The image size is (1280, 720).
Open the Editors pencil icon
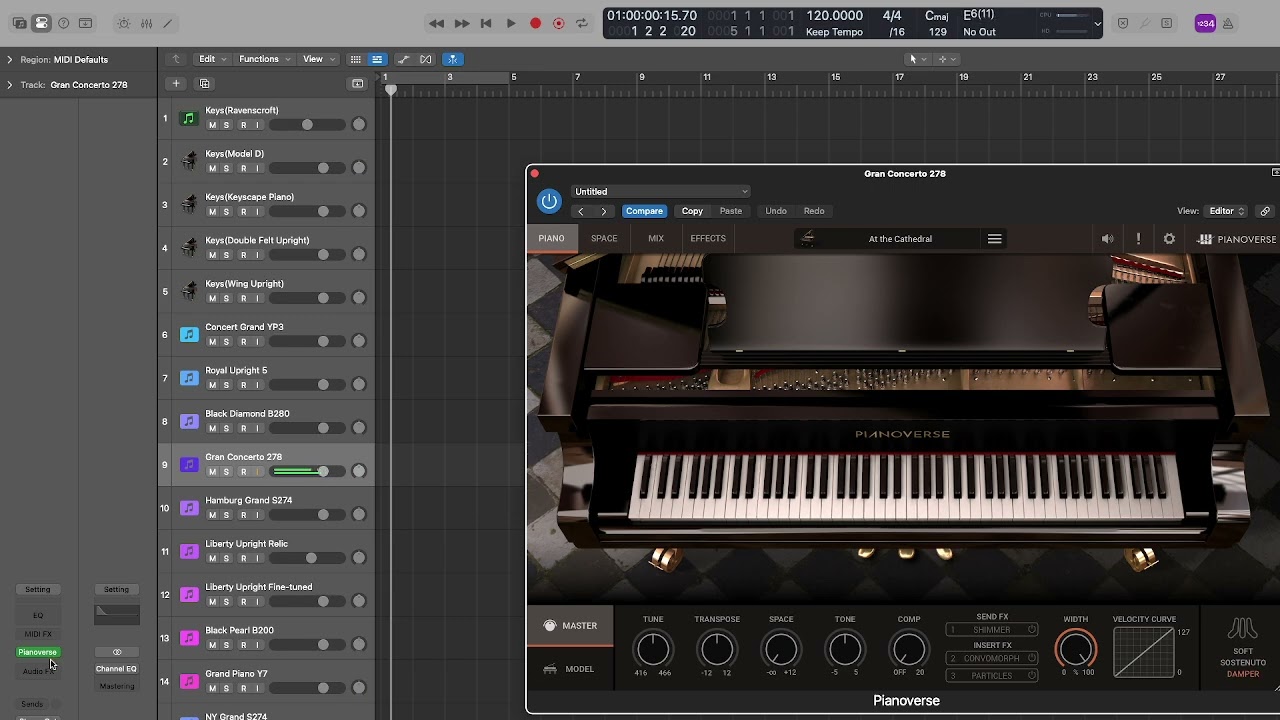click(x=167, y=23)
